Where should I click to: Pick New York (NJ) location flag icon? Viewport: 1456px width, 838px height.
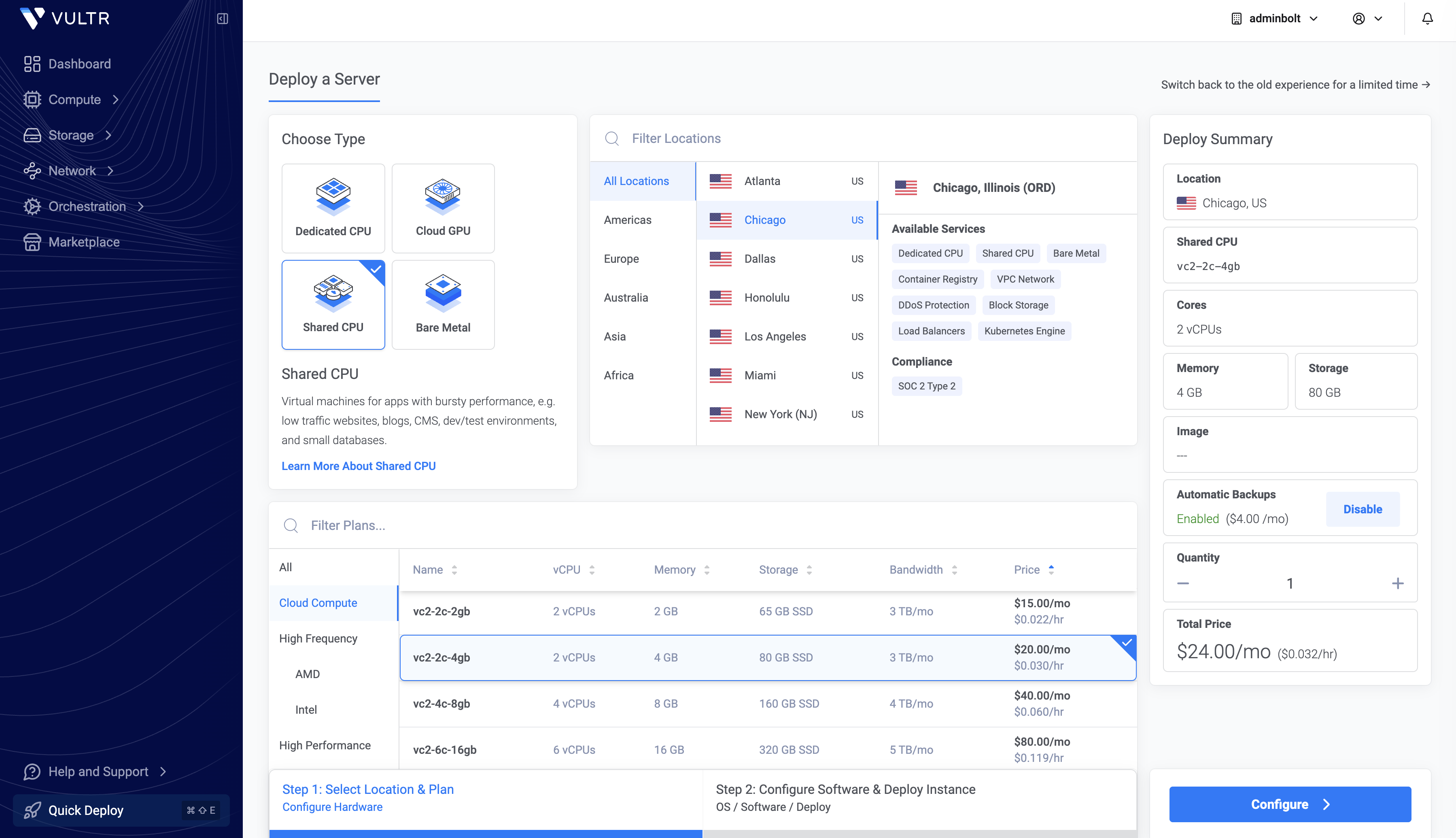(x=720, y=415)
